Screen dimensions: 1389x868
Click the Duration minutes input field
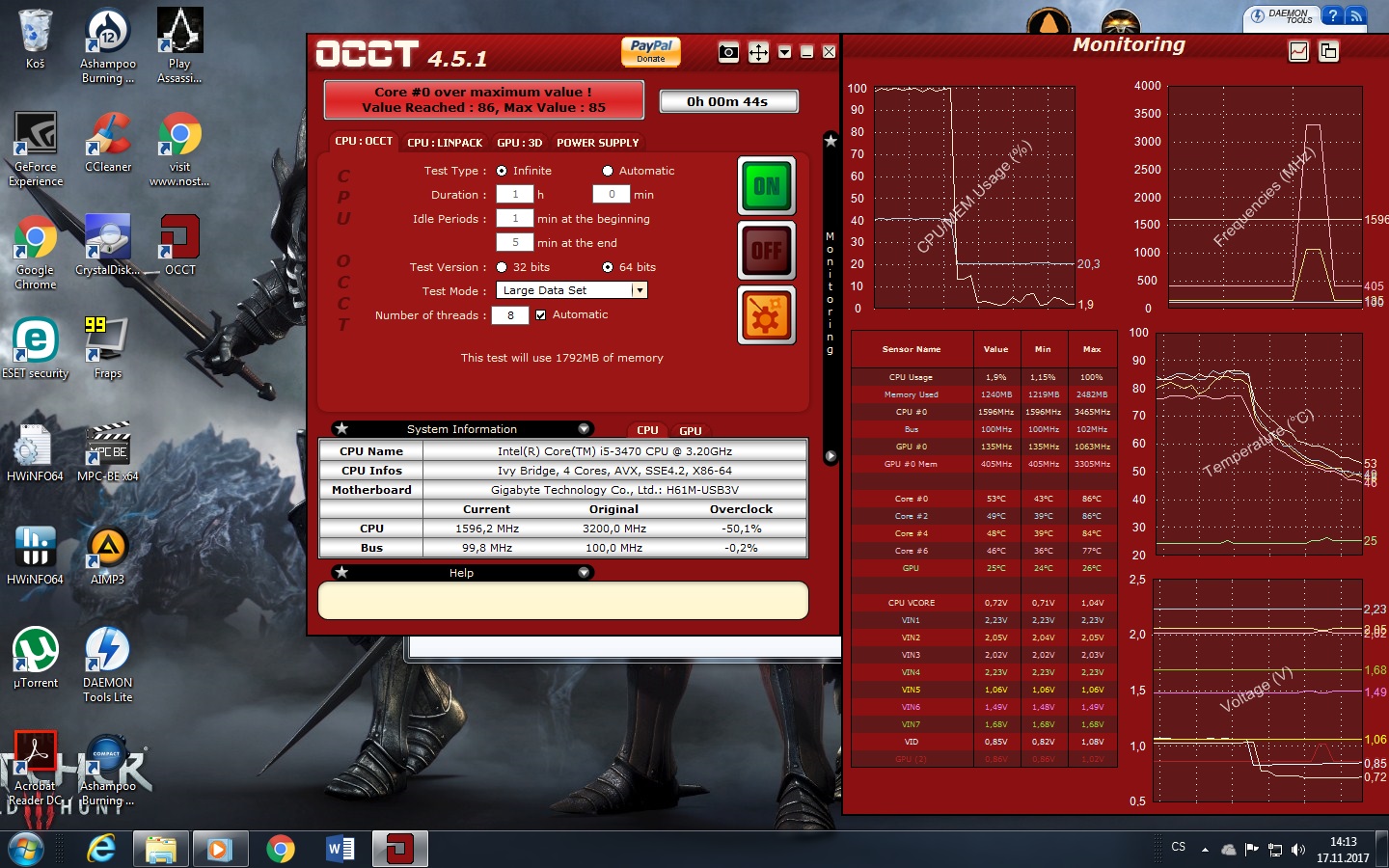coord(612,194)
